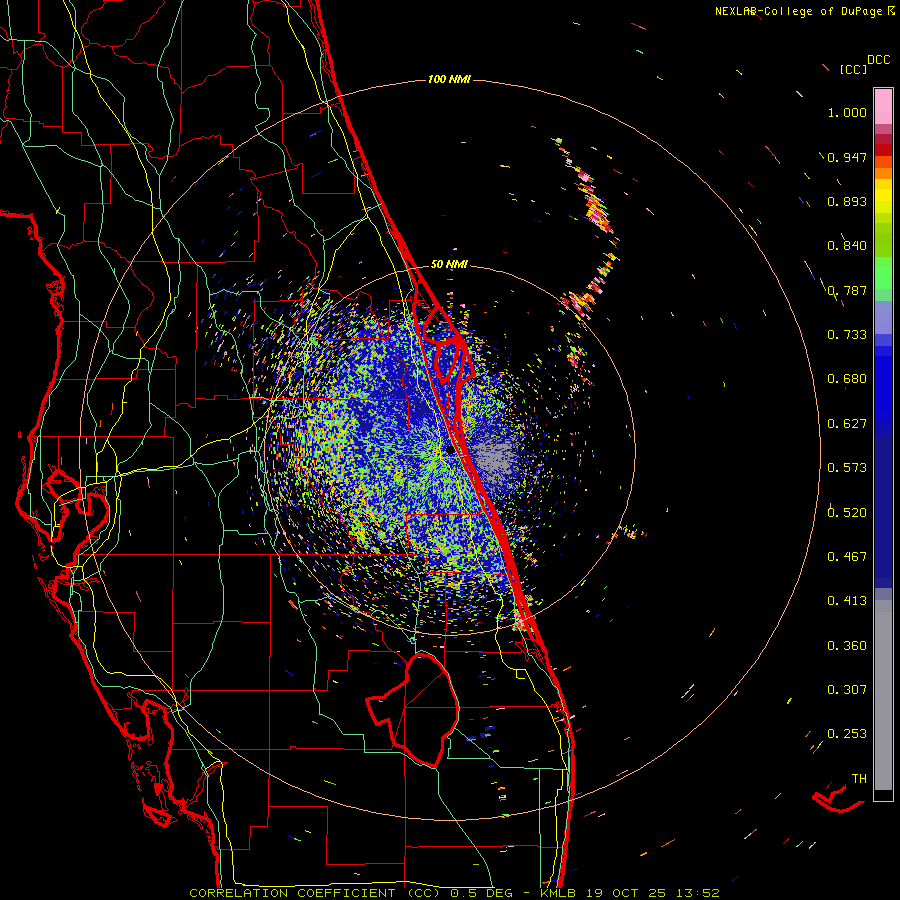The width and height of the screenshot is (900, 900).
Task: Click the 1.000 scale value
Action: click(847, 112)
